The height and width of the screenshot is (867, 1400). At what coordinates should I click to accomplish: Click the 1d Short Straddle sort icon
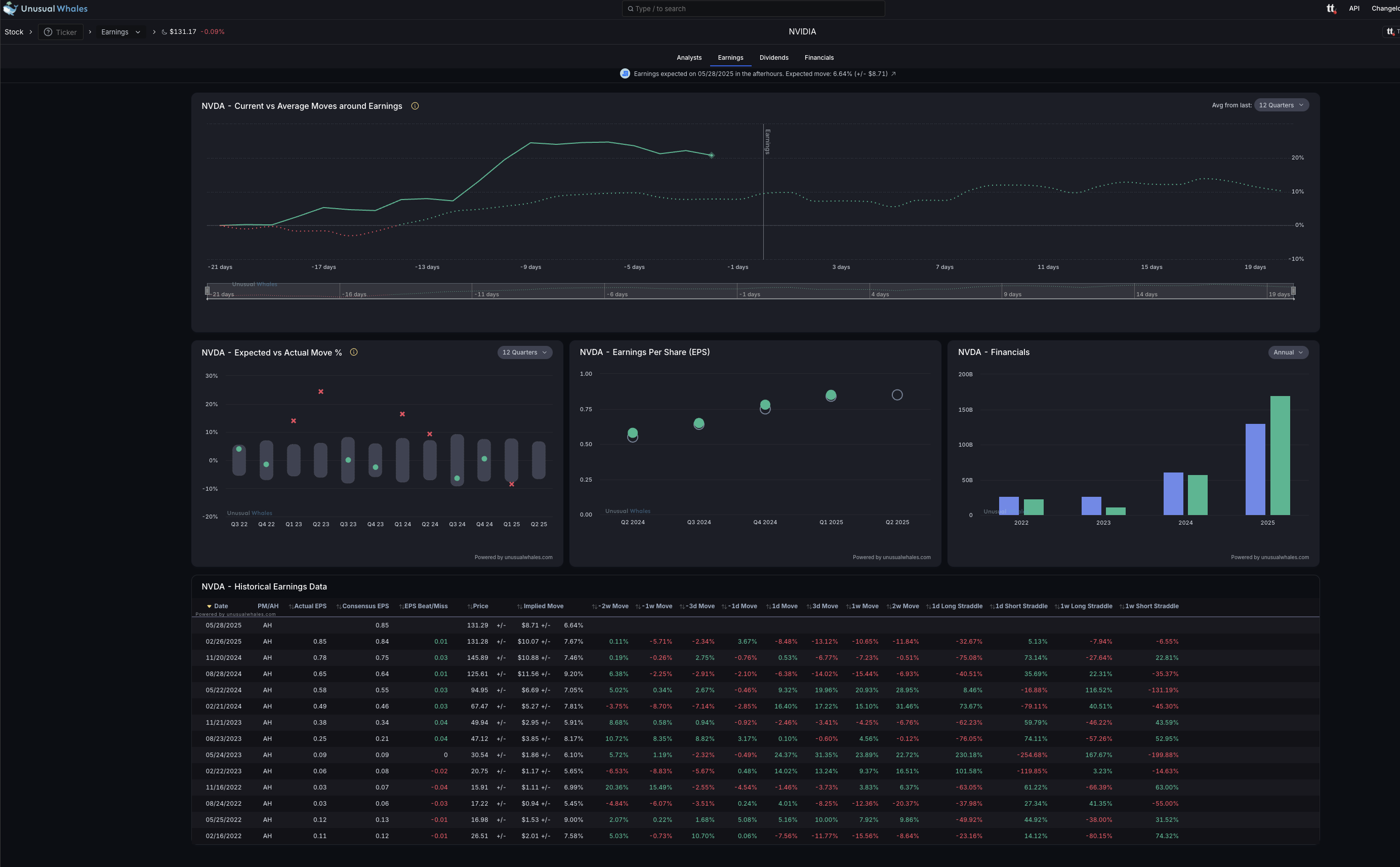(x=993, y=606)
